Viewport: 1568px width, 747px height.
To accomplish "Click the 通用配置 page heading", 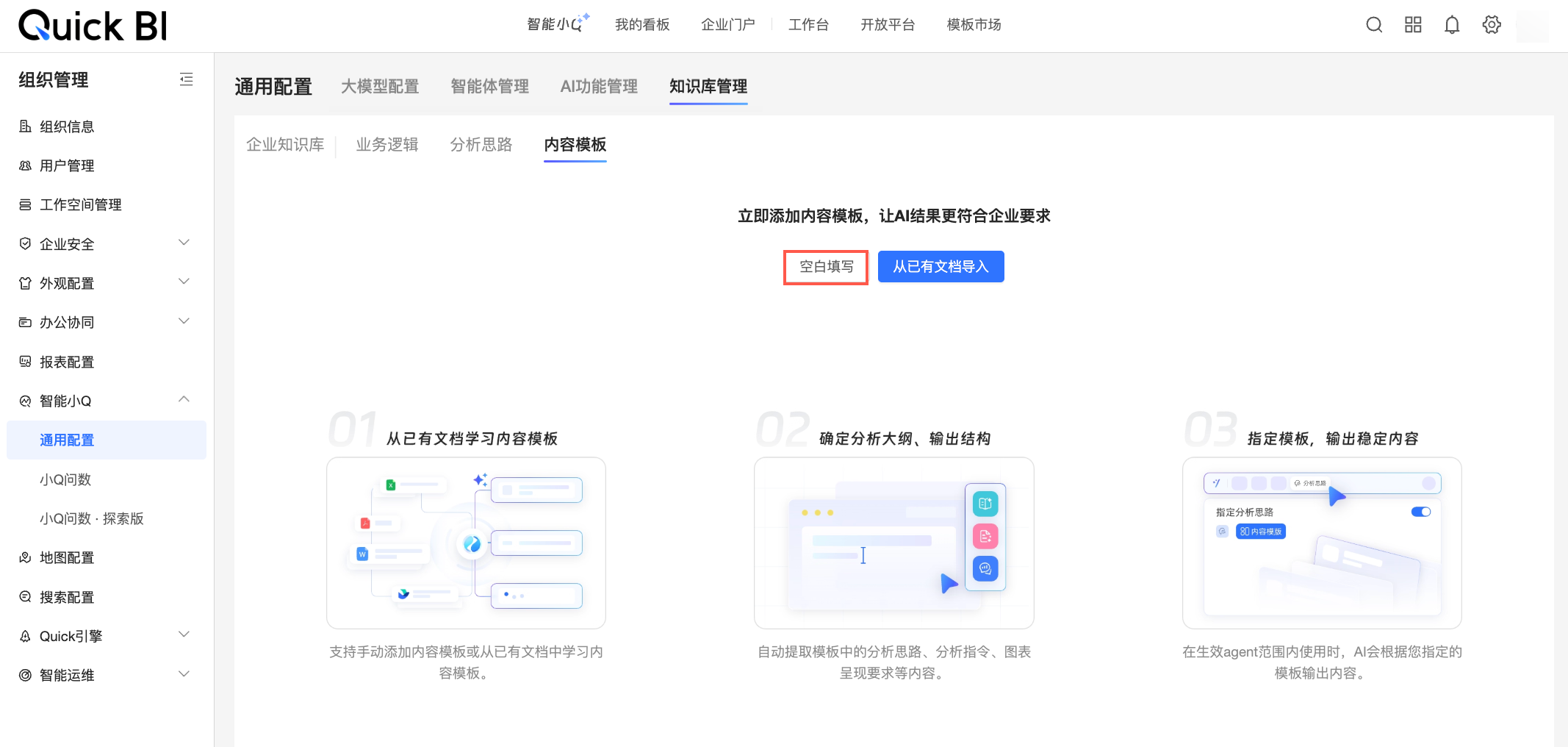I will (x=273, y=87).
